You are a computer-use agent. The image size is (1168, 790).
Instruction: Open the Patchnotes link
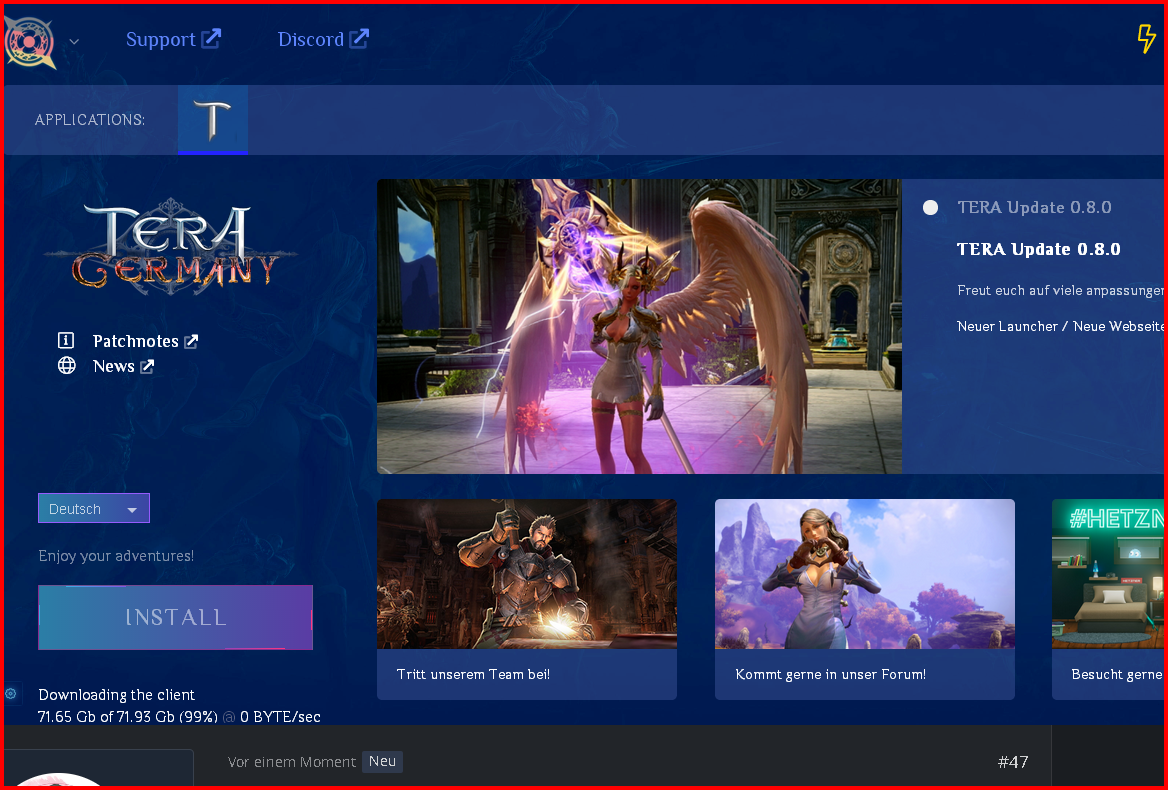click(136, 341)
